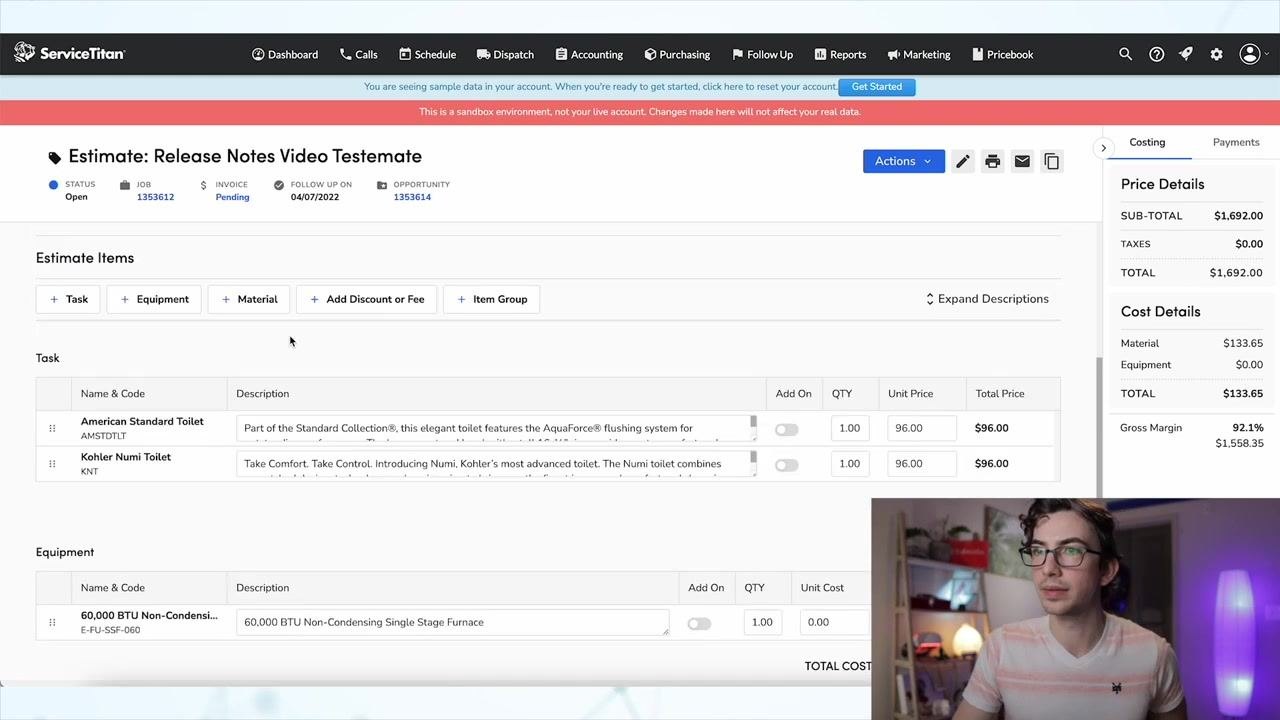Click QTY field for American Standard Toilet
The width and height of the screenshot is (1280, 720).
pos(849,428)
